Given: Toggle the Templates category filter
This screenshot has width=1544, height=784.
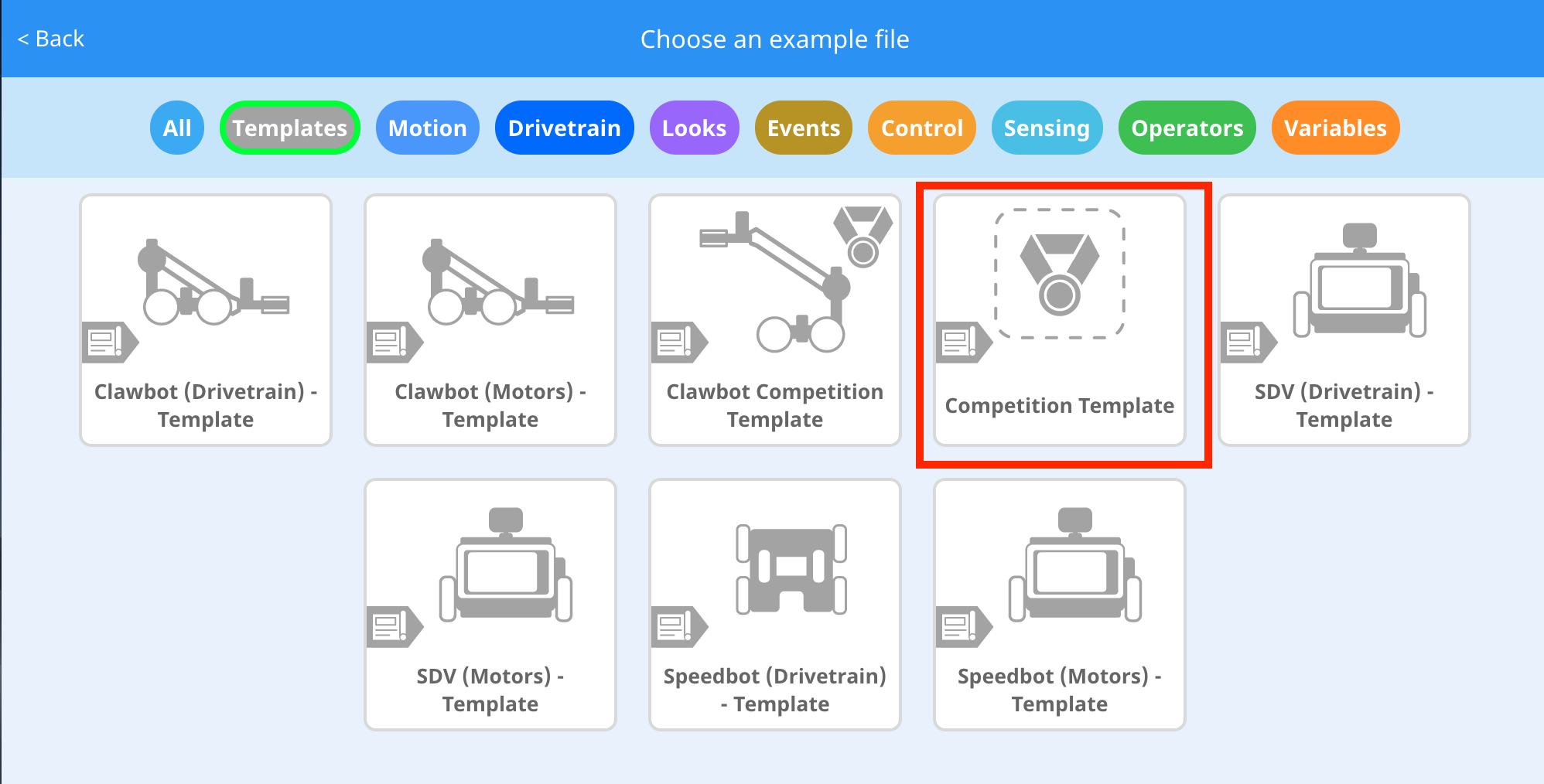Looking at the screenshot, I should 289,128.
